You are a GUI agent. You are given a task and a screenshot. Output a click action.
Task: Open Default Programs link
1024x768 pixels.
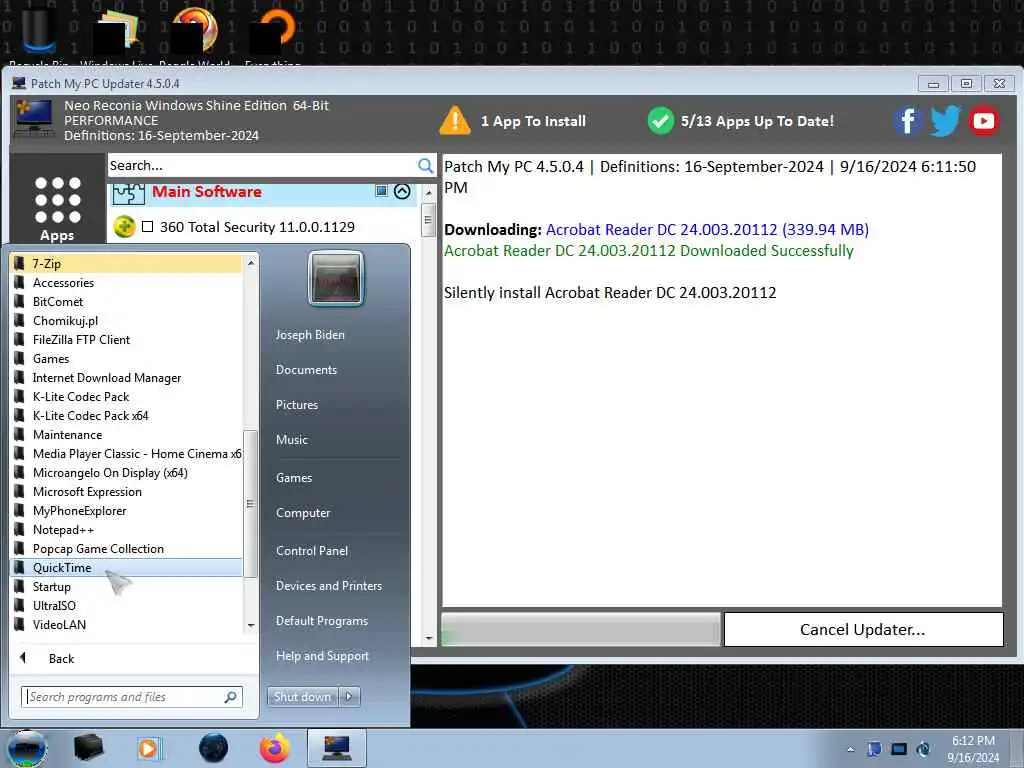point(321,621)
